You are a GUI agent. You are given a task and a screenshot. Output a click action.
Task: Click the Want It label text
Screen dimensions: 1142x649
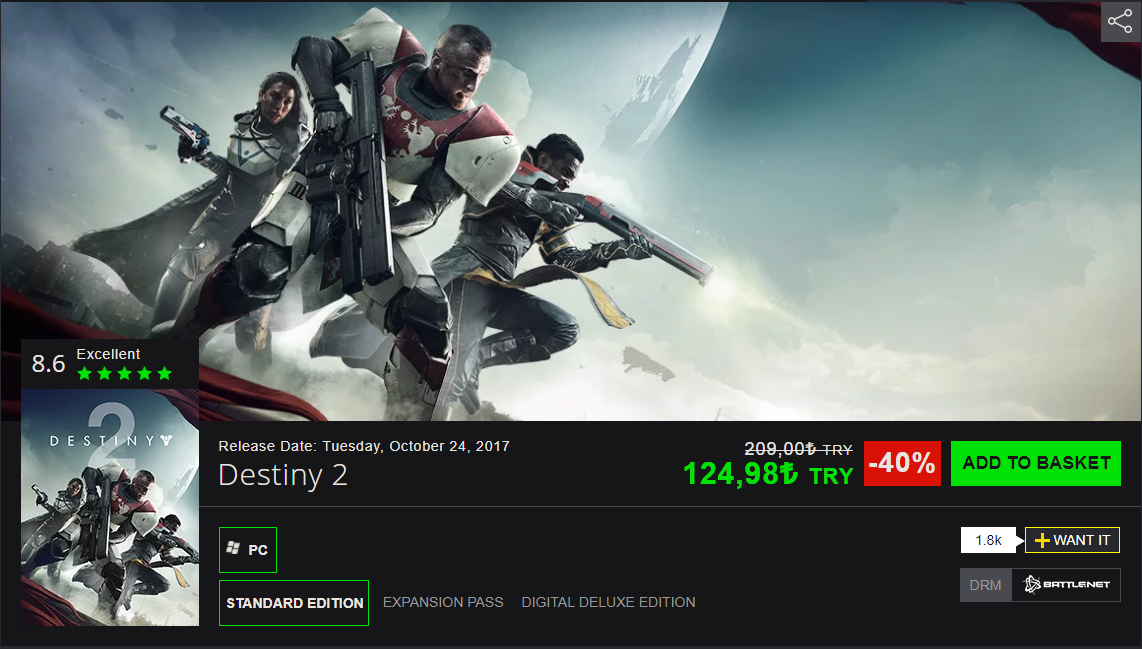pyautogui.click(x=1082, y=540)
